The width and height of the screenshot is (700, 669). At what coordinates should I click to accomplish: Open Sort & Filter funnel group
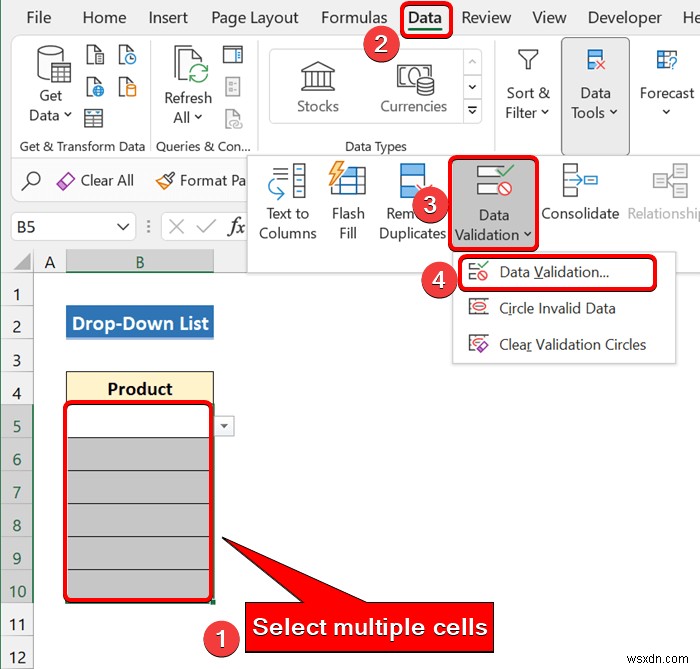[x=527, y=85]
